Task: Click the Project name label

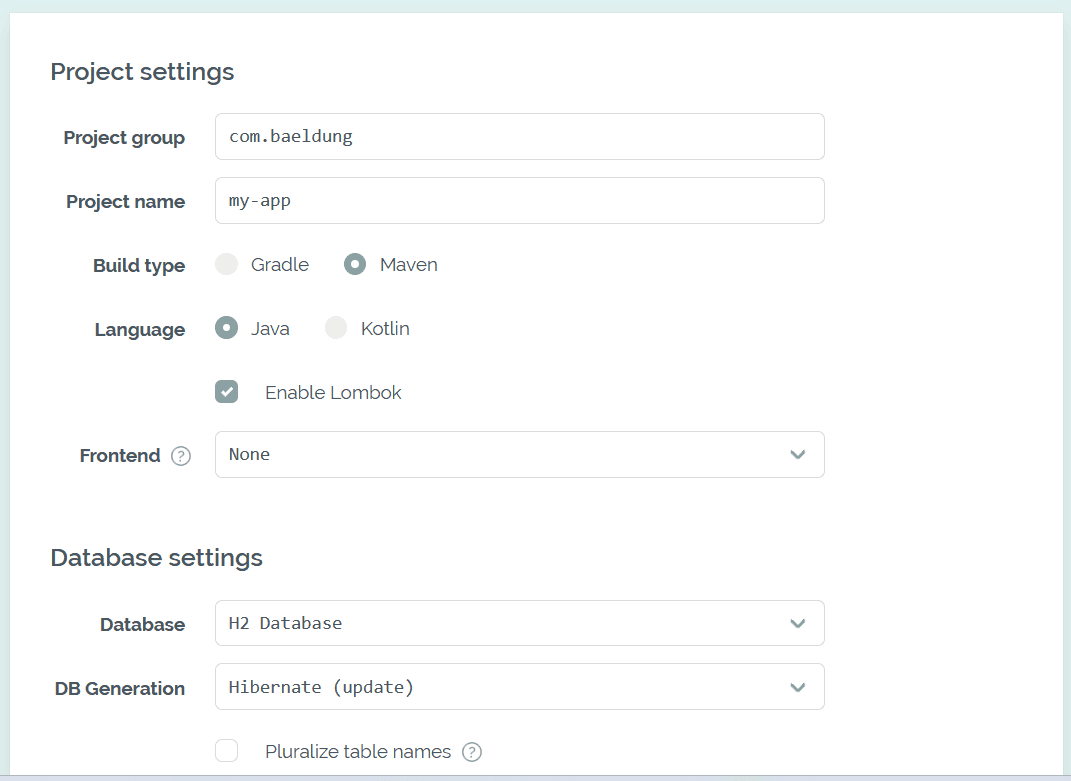Action: [126, 202]
